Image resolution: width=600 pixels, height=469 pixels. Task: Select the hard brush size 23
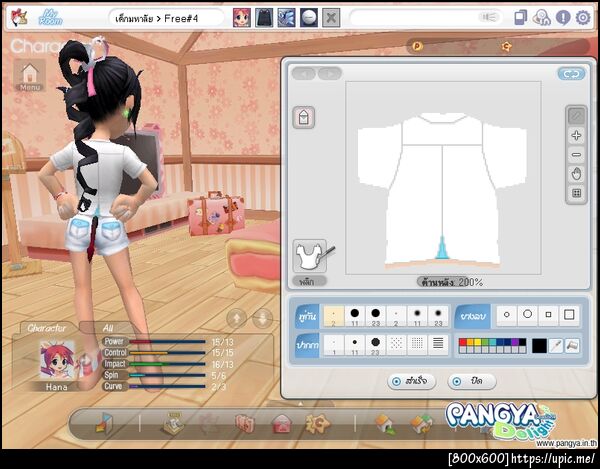click(x=375, y=316)
